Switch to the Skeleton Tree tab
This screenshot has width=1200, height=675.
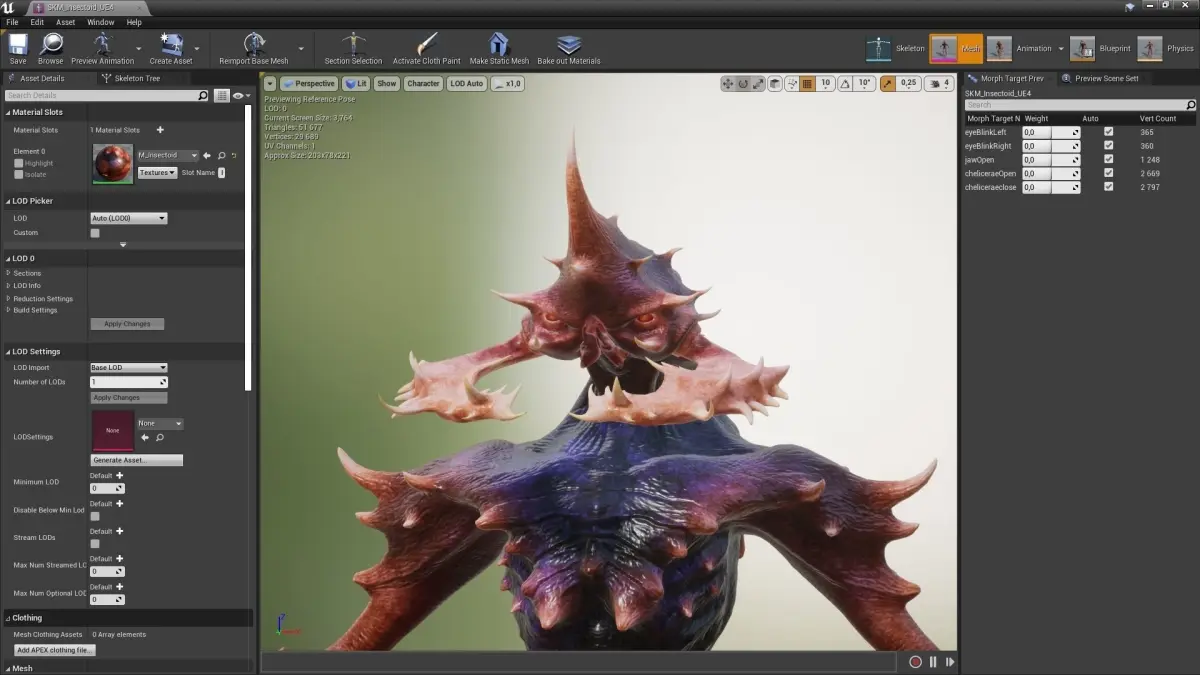pos(136,78)
